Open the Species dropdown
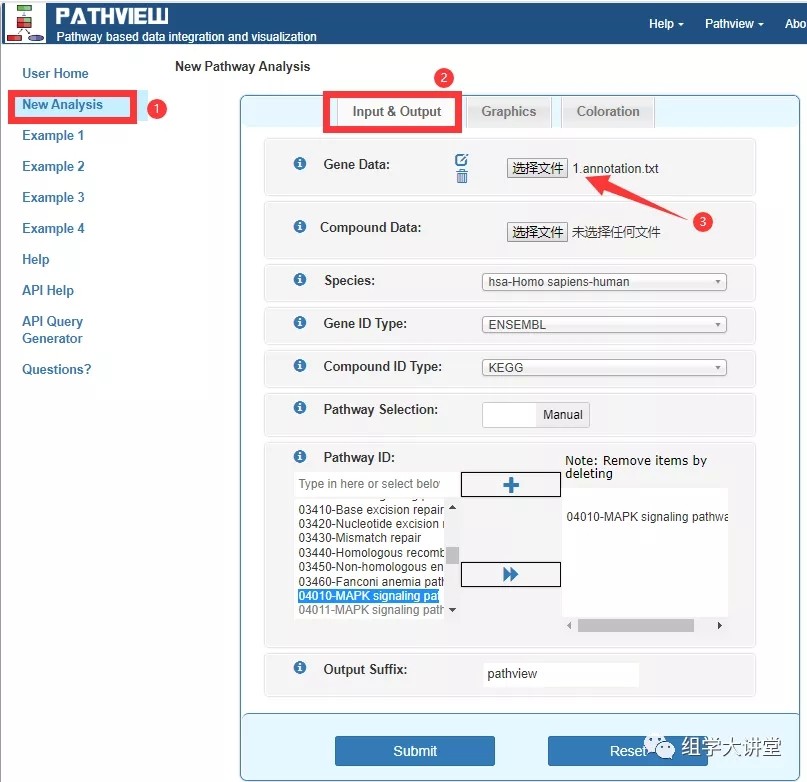Viewport: 807px width, 782px height. pos(604,282)
